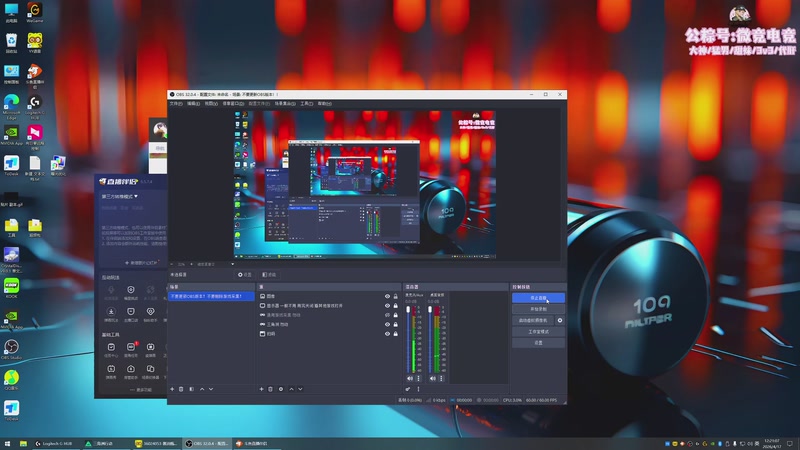Toggle lock on the 三角洲 source
Screen dimensions: 800x450
pyautogui.click(x=395, y=324)
